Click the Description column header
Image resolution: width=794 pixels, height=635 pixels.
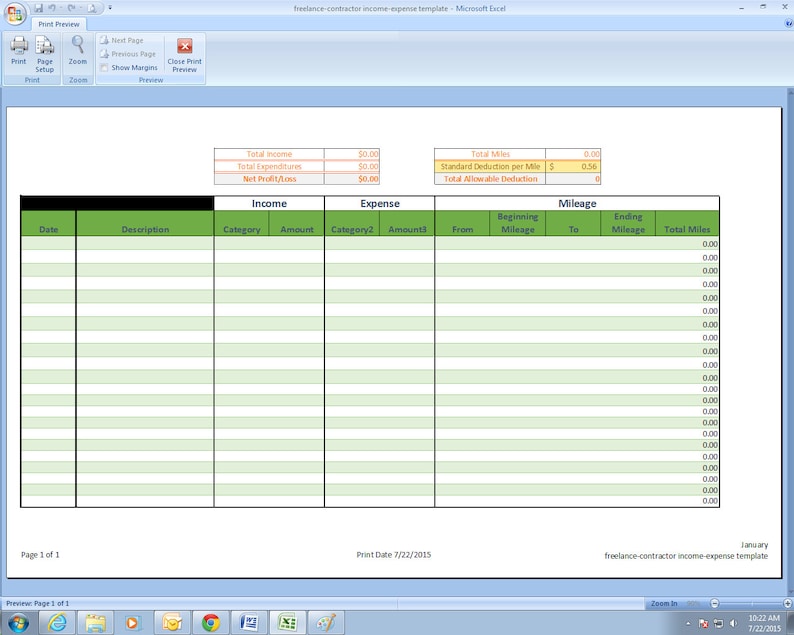pyautogui.click(x=145, y=223)
